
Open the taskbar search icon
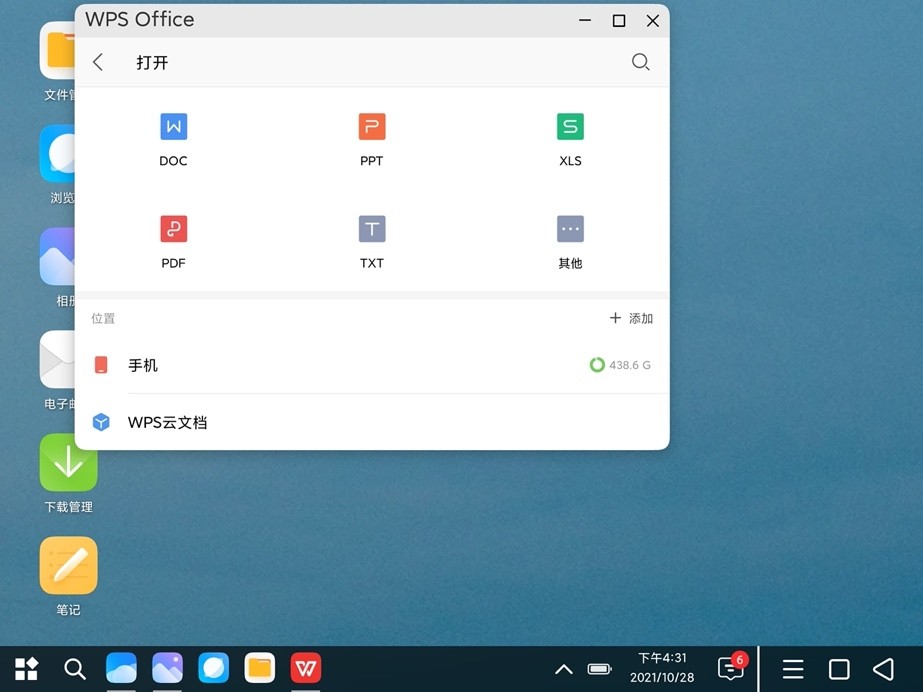coord(75,668)
